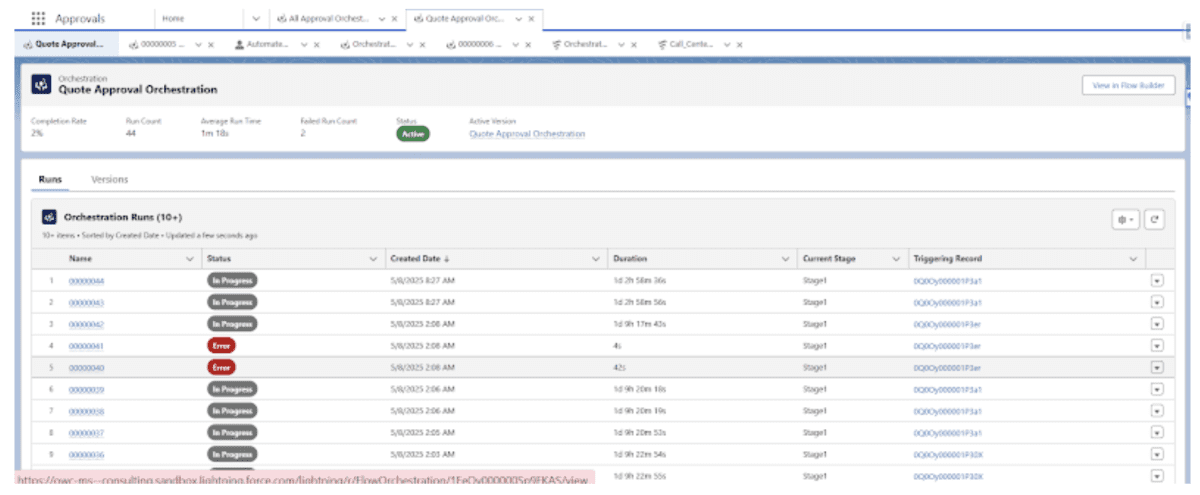Open Name column header menu chevron
The image size is (1200, 495).
pyautogui.click(x=190, y=259)
